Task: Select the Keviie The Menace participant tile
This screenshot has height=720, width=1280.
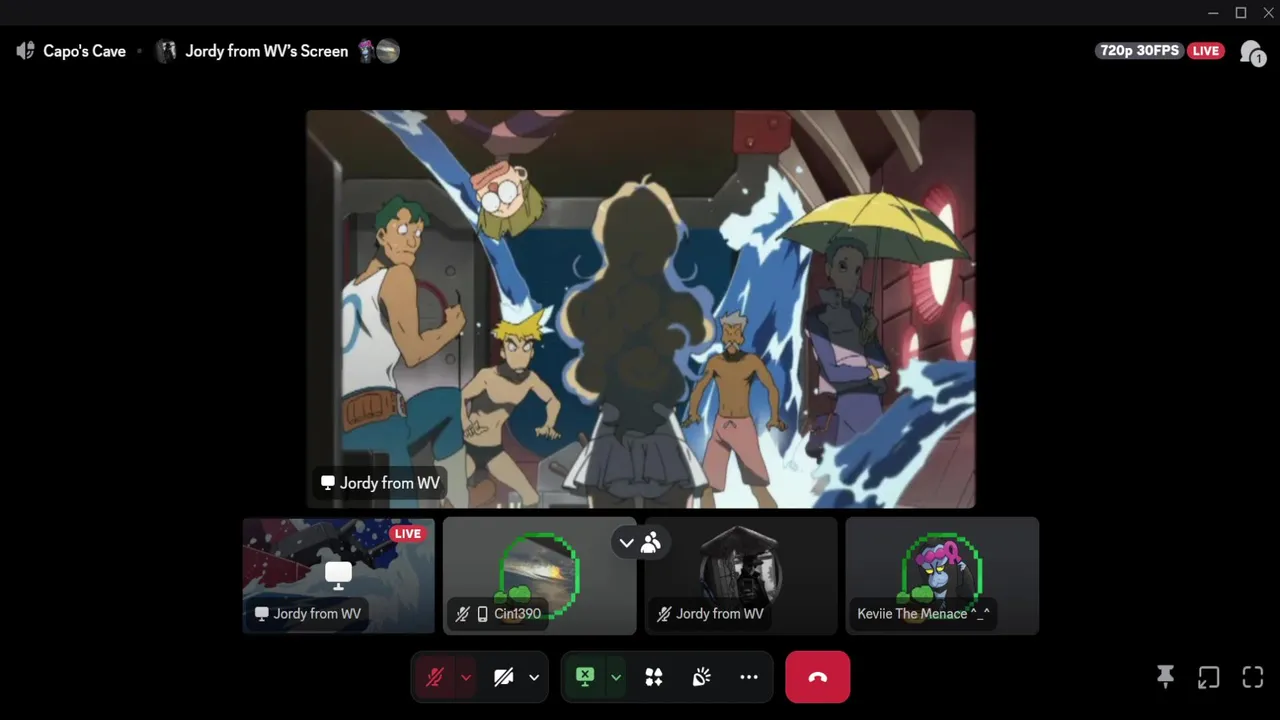Action: point(942,576)
